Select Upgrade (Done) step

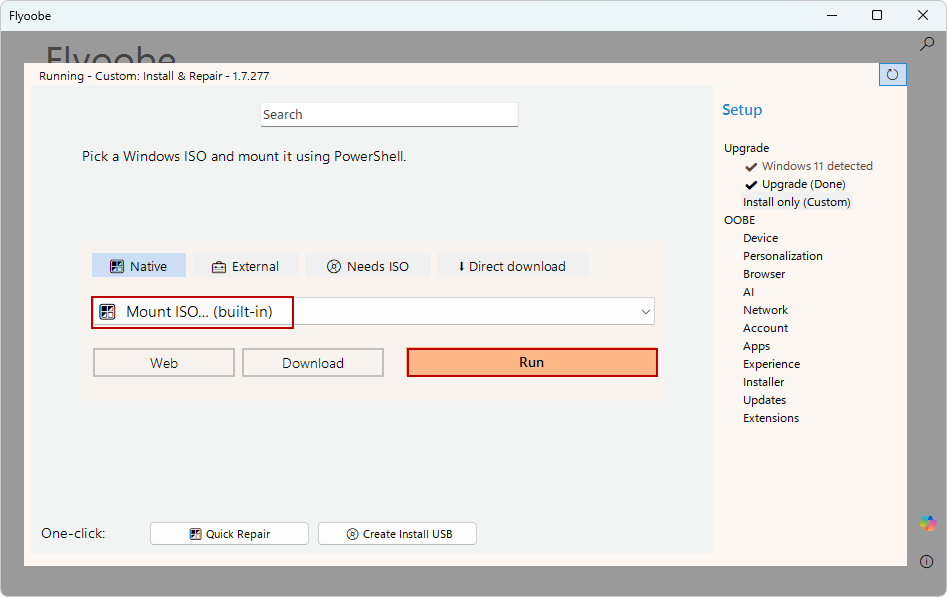[795, 184]
